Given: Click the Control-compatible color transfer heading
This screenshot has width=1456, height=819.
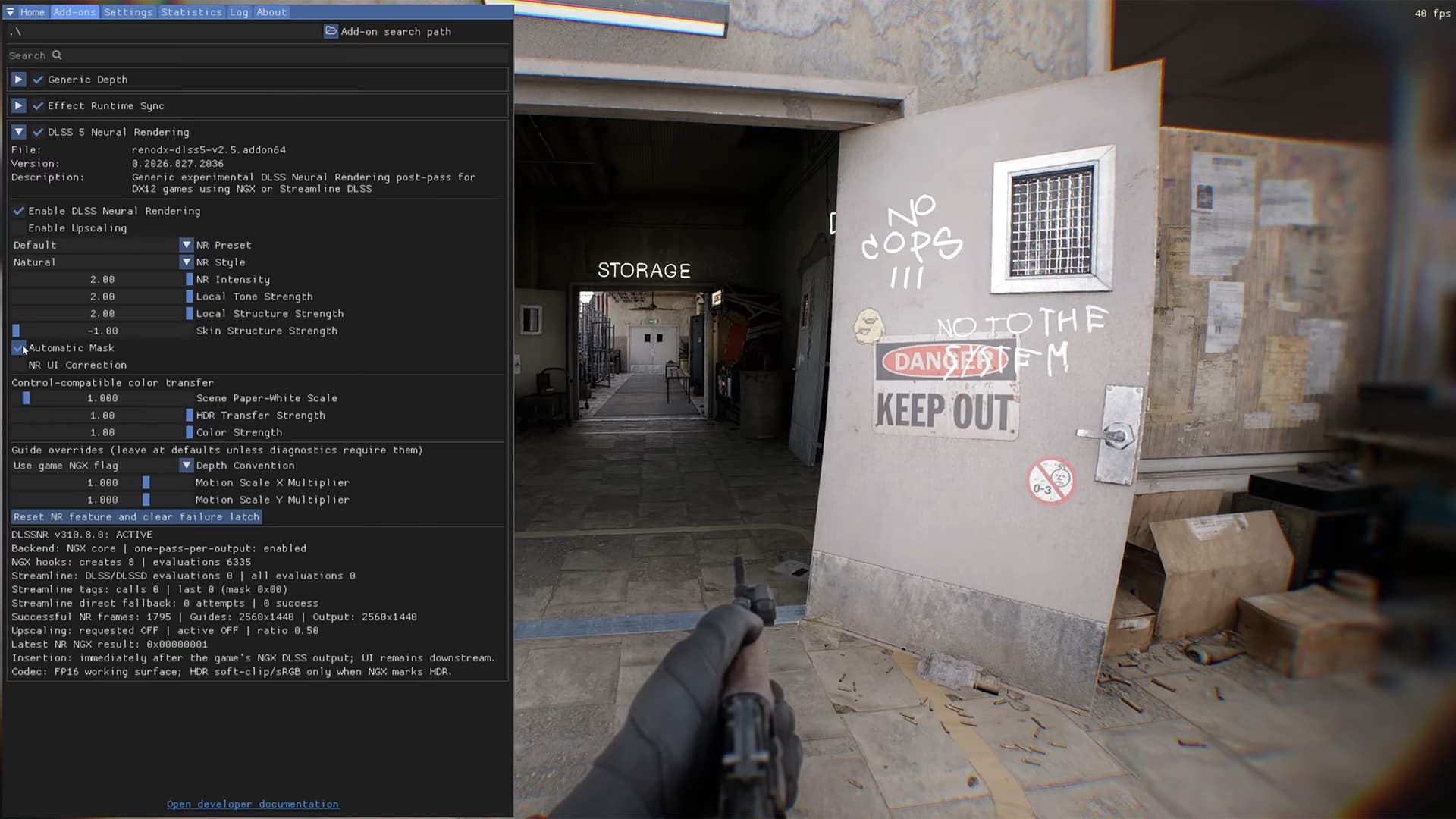Looking at the screenshot, I should [112, 383].
